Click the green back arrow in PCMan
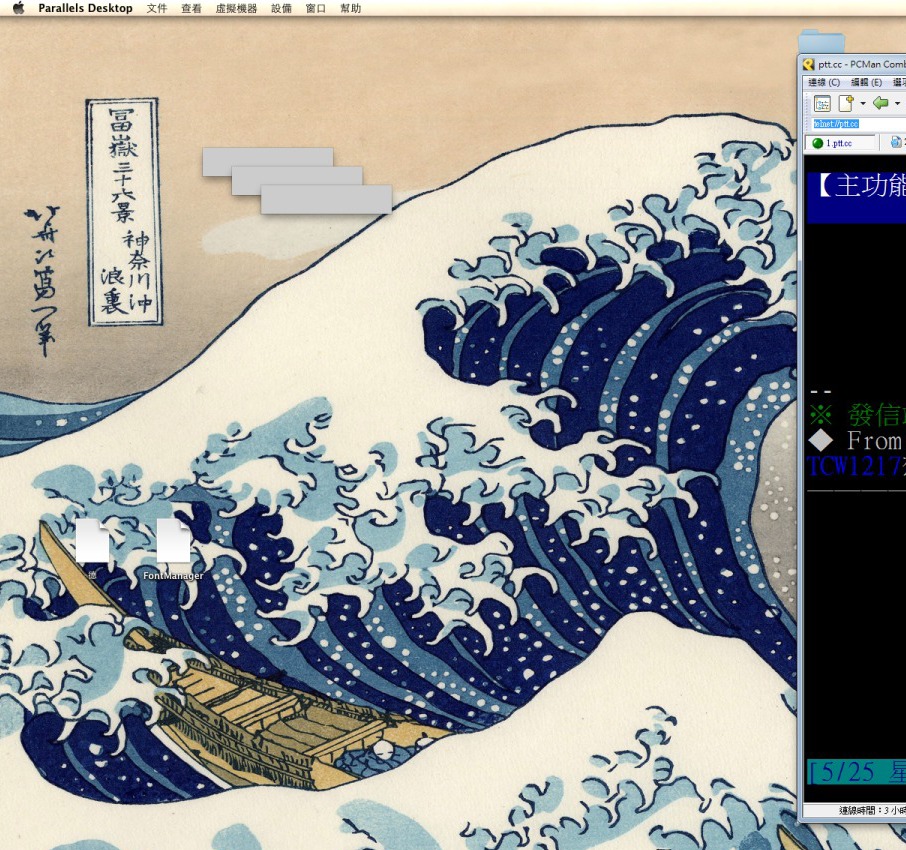906x850 pixels. coord(880,103)
